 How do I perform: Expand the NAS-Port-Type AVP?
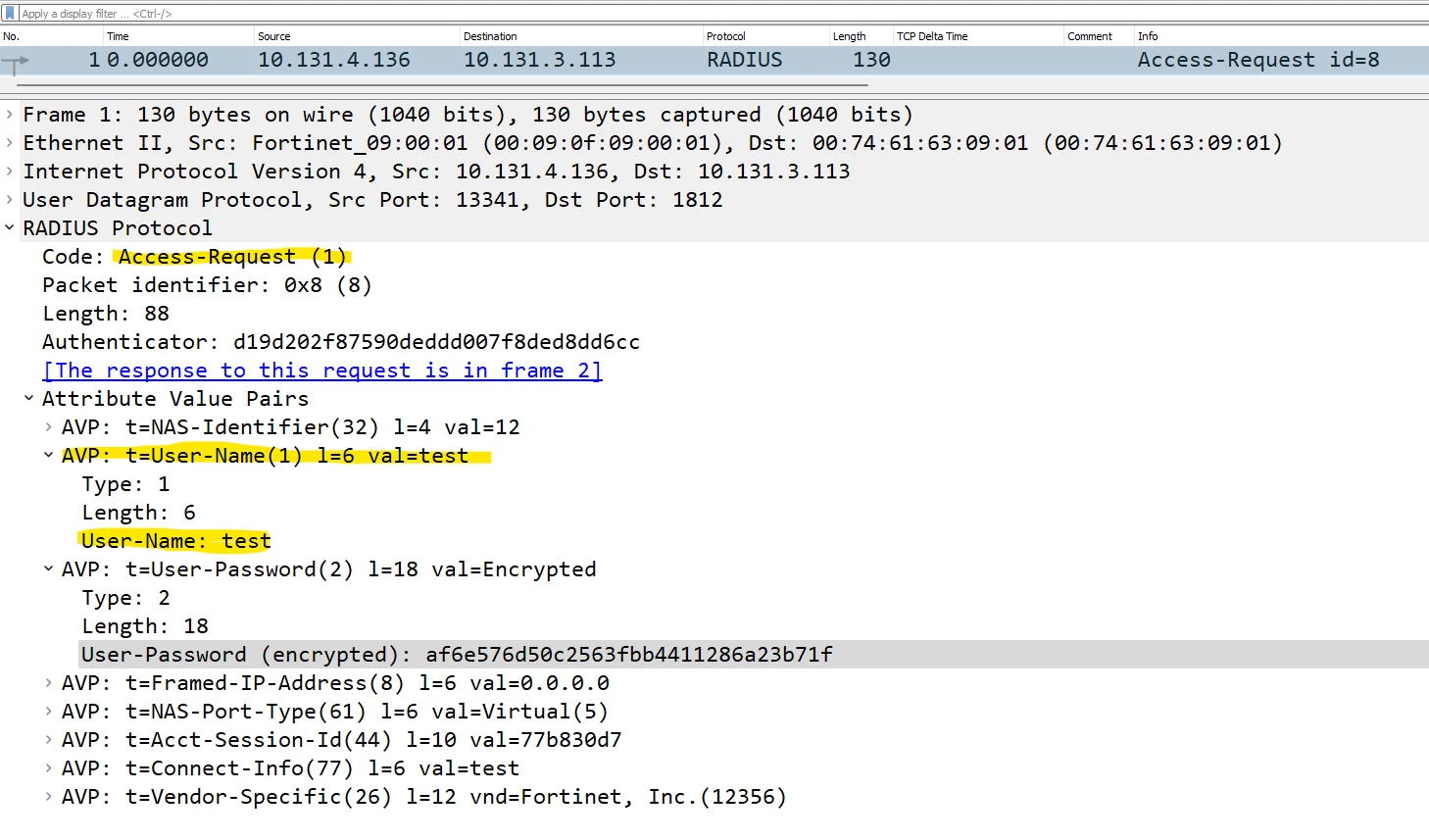48,712
